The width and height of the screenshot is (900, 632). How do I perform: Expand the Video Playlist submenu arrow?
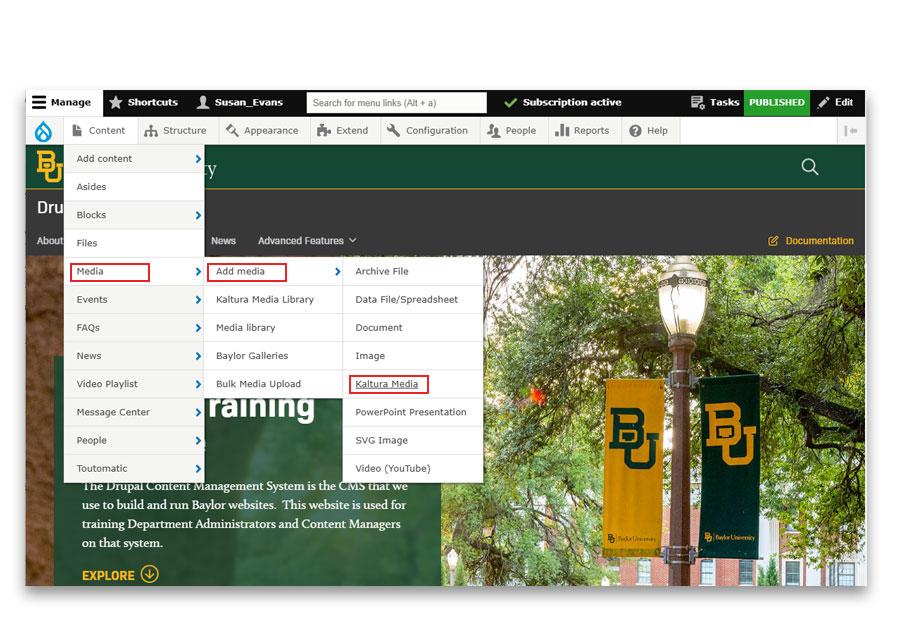coord(198,384)
